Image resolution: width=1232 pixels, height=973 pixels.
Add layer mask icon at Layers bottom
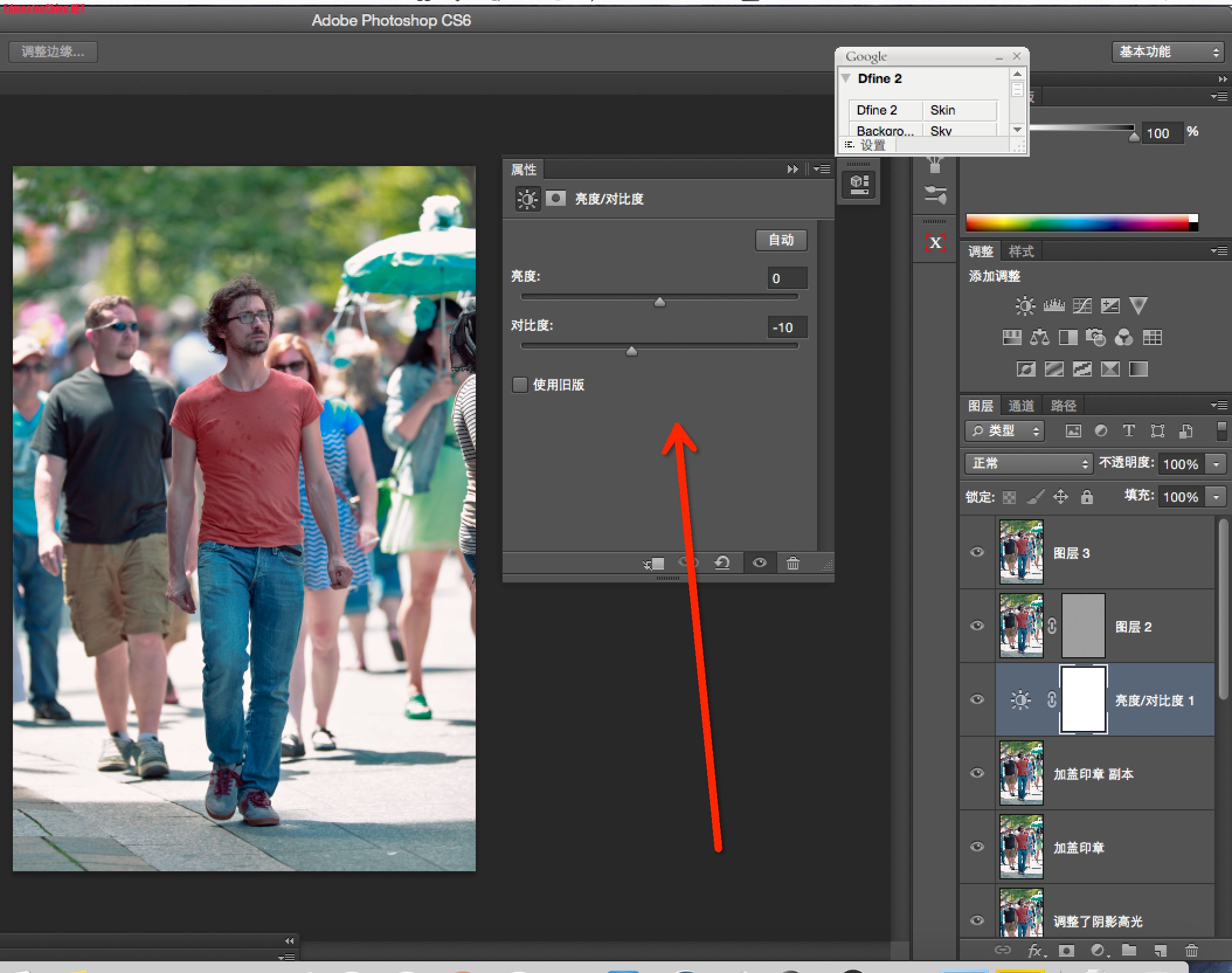click(1067, 951)
